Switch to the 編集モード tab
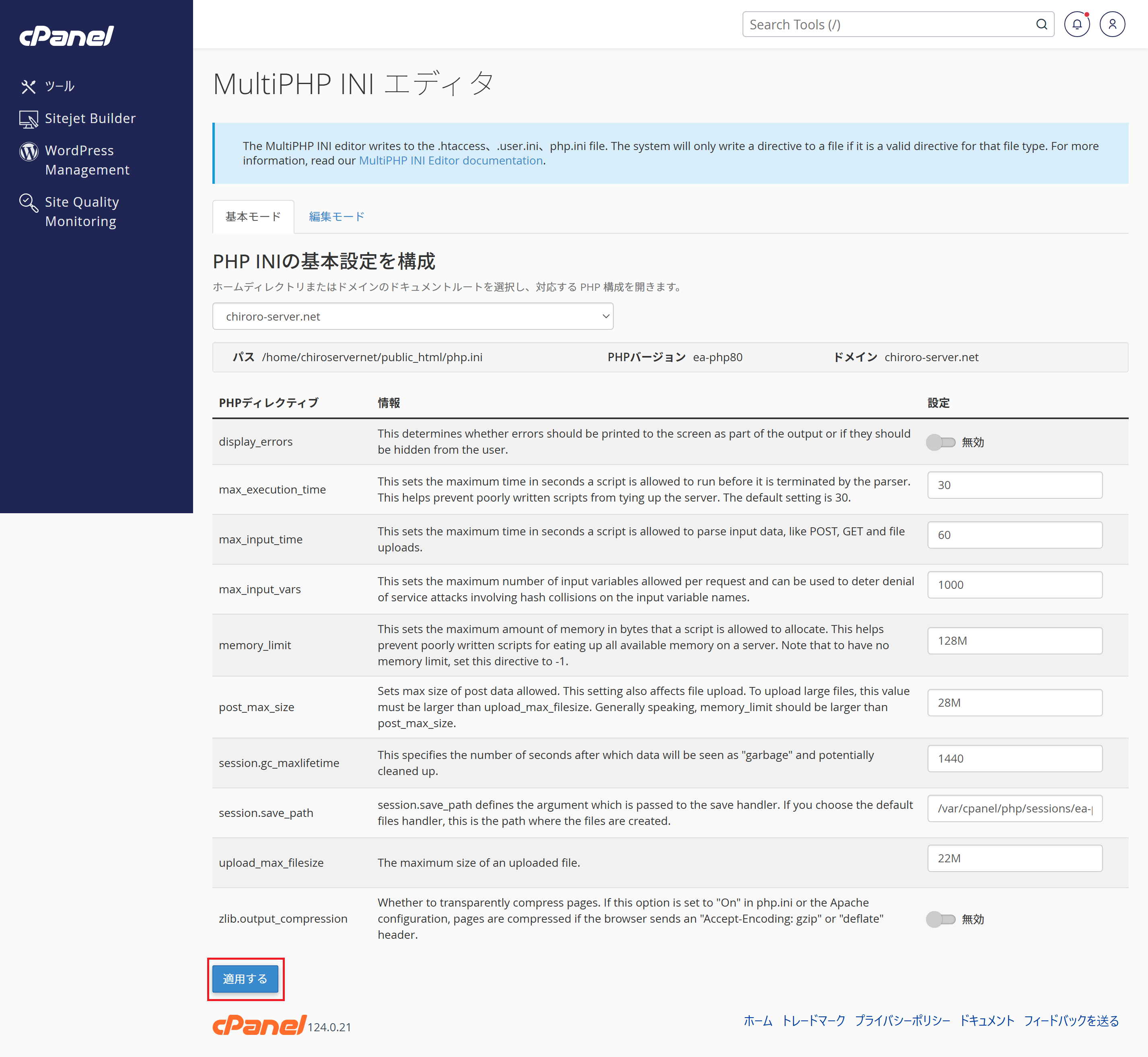This screenshot has width=1148, height=1057. point(336,217)
